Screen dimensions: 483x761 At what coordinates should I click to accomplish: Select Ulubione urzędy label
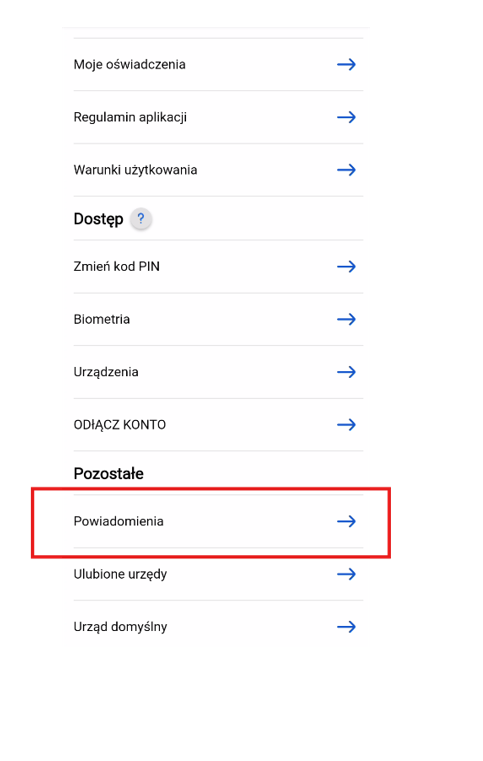[x=120, y=574]
